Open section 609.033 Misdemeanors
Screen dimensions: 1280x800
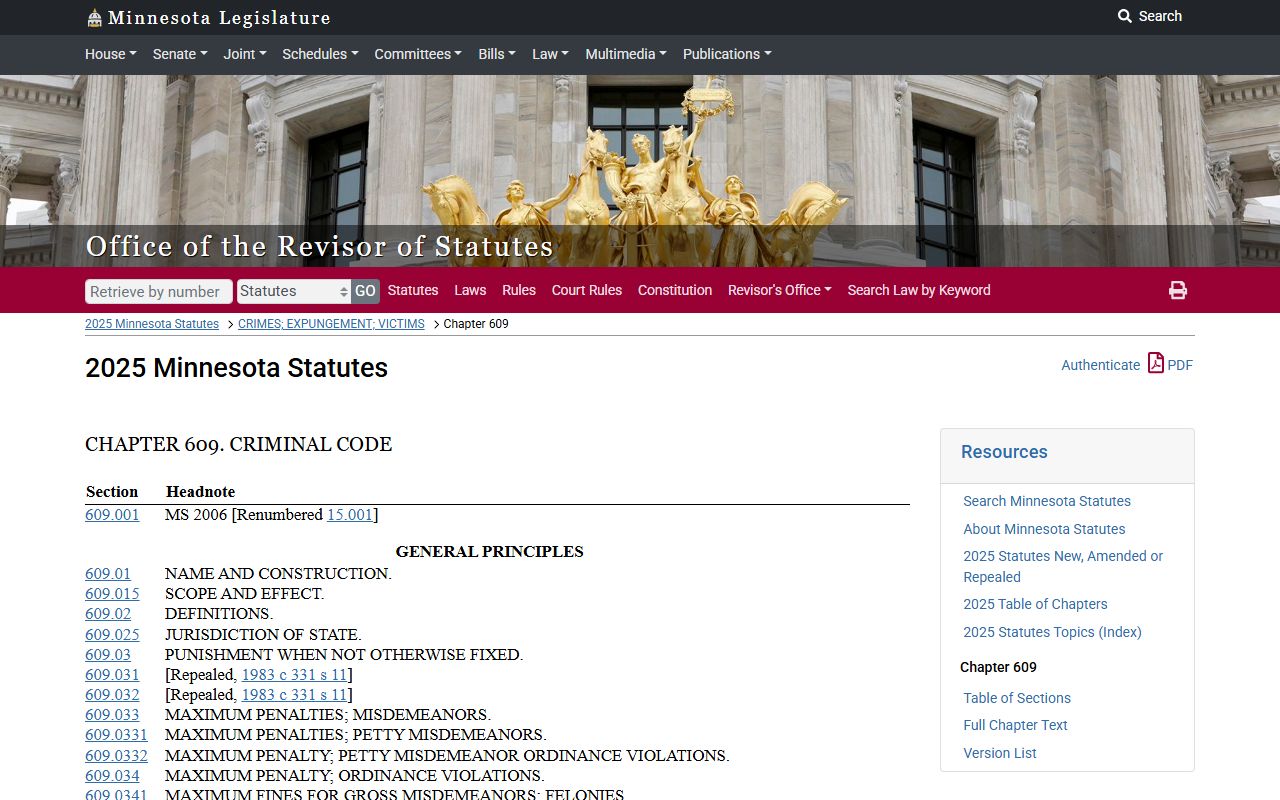pyautogui.click(x=112, y=715)
